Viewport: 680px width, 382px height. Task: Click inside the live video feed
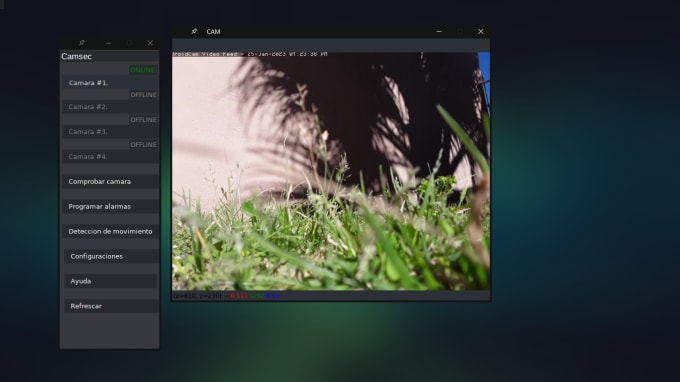pos(331,171)
